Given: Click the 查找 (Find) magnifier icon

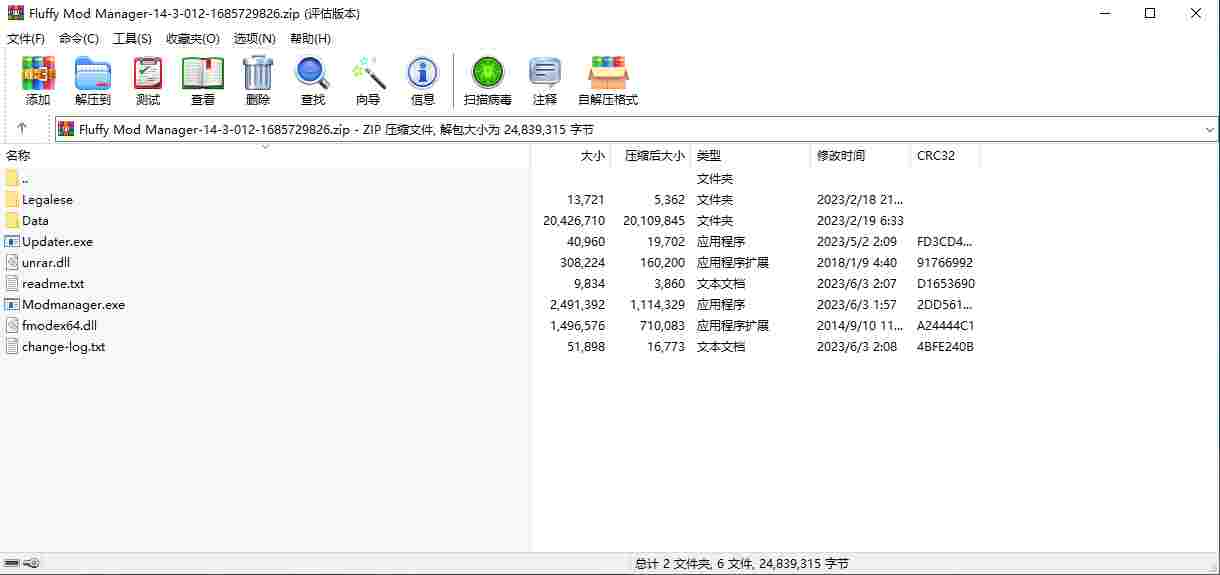Looking at the screenshot, I should (313, 73).
